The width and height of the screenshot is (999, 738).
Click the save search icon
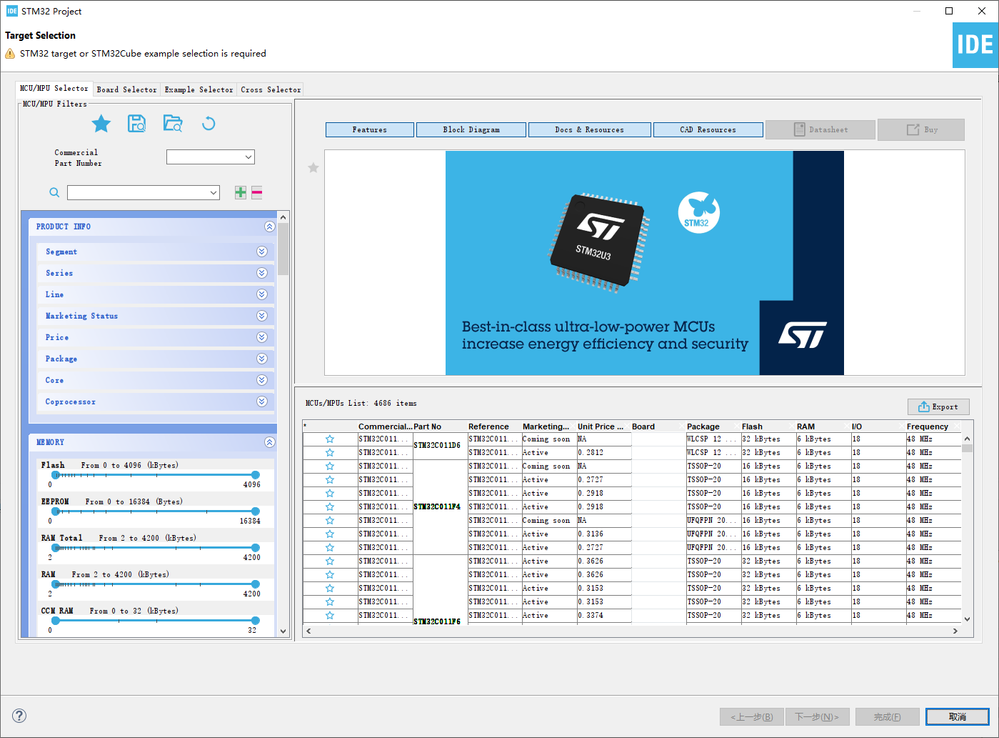point(137,124)
